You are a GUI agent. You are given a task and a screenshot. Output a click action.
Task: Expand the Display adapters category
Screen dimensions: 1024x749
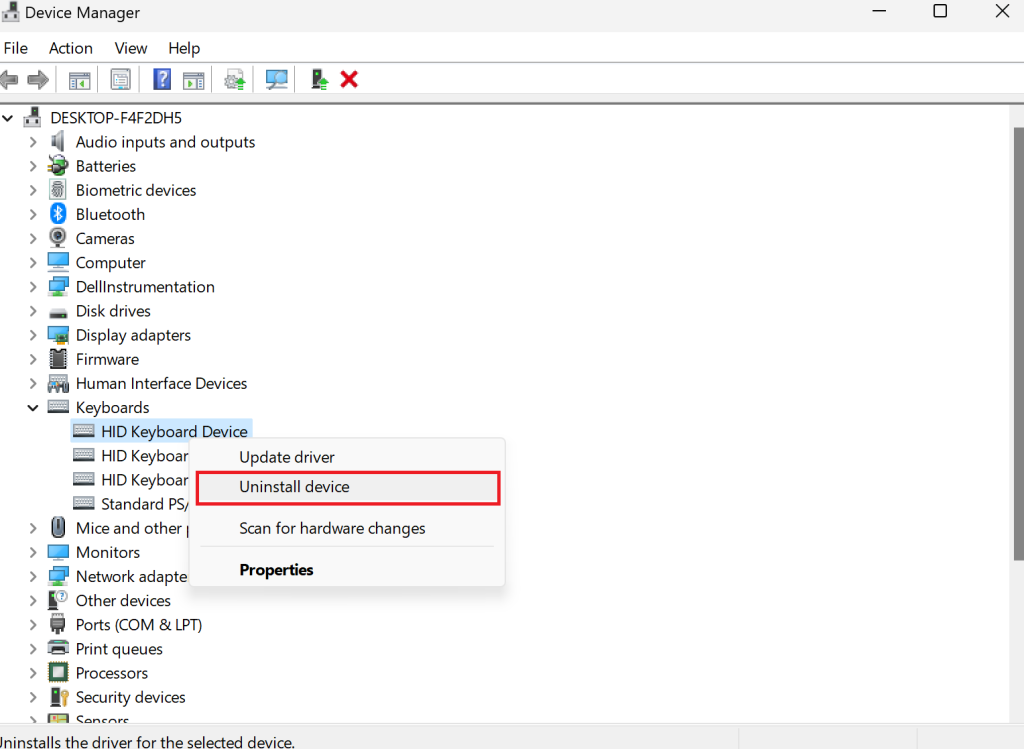pos(33,335)
